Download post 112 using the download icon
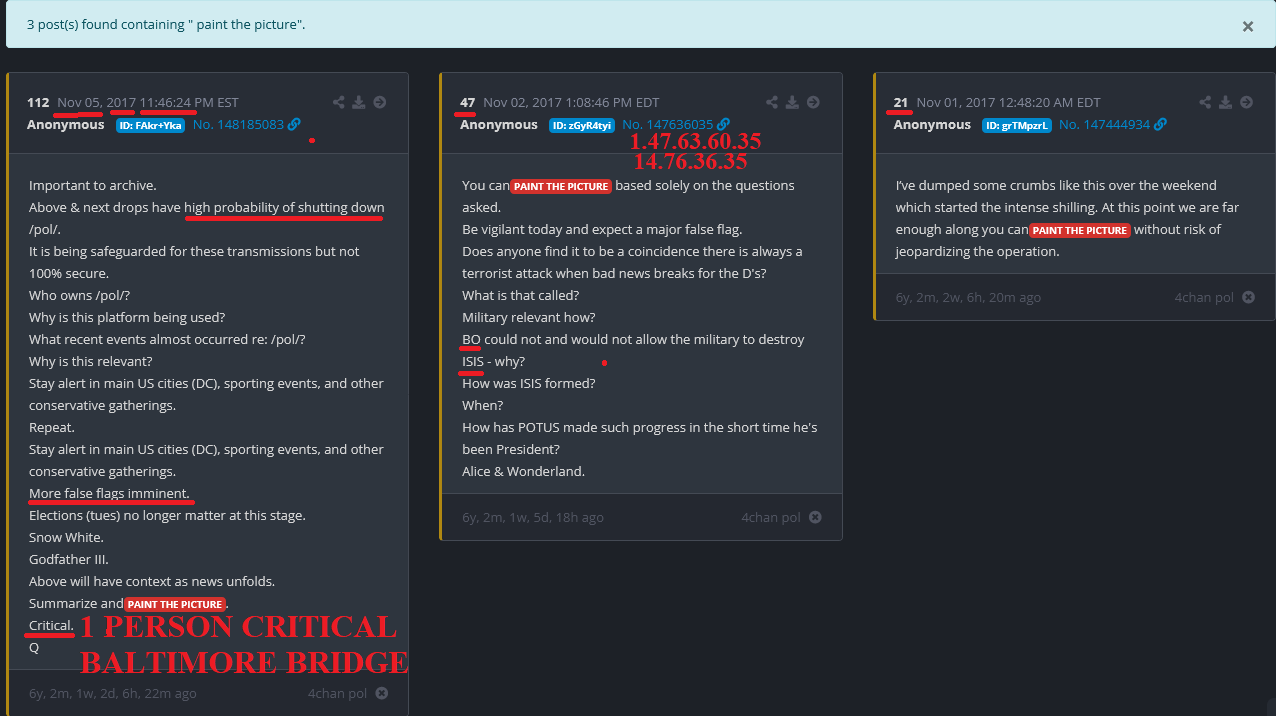Screen dimensions: 1276x716 [359, 102]
